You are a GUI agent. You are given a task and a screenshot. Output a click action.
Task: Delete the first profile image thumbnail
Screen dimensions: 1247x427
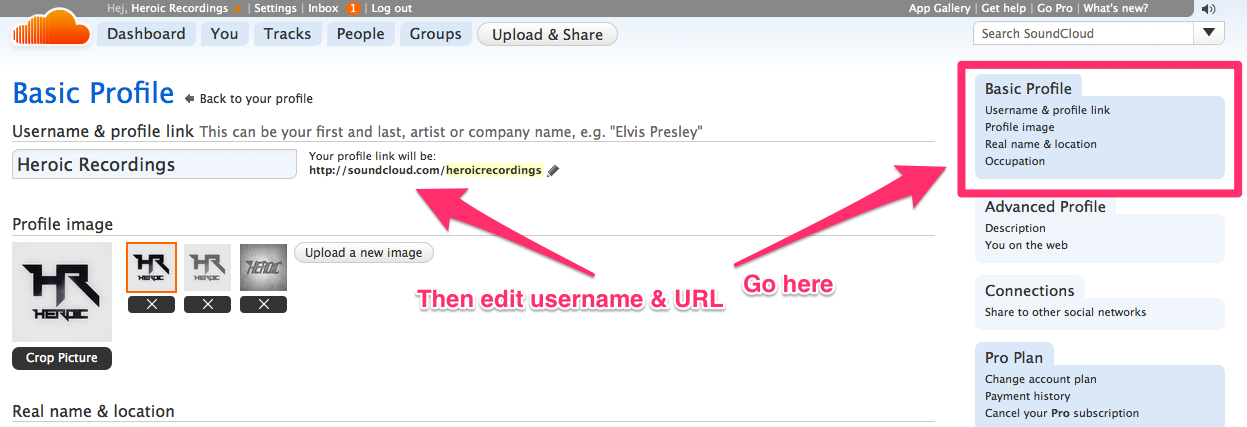coord(151,305)
